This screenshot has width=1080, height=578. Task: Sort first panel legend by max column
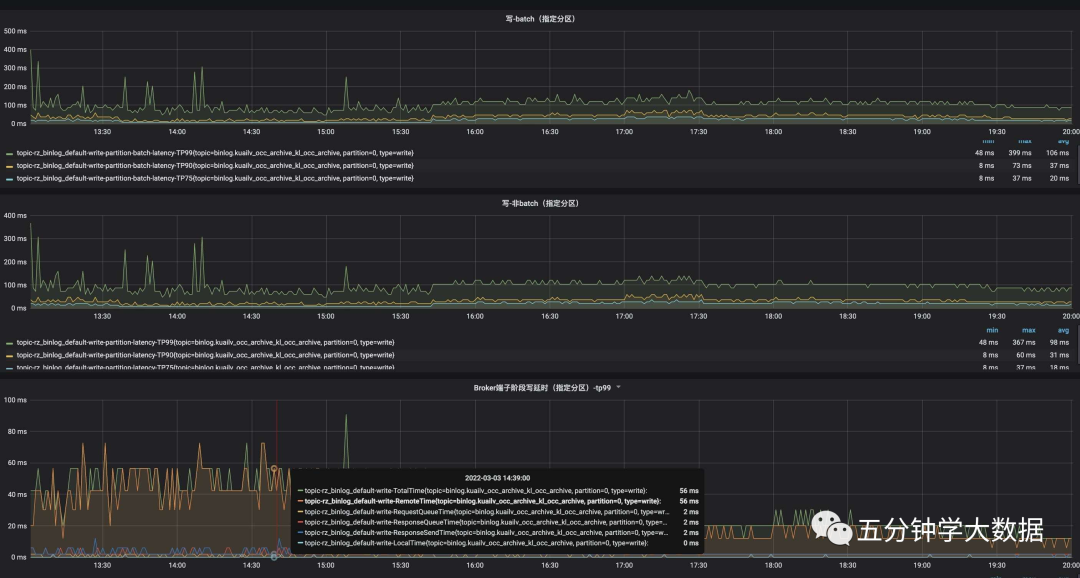[x=1028, y=141]
